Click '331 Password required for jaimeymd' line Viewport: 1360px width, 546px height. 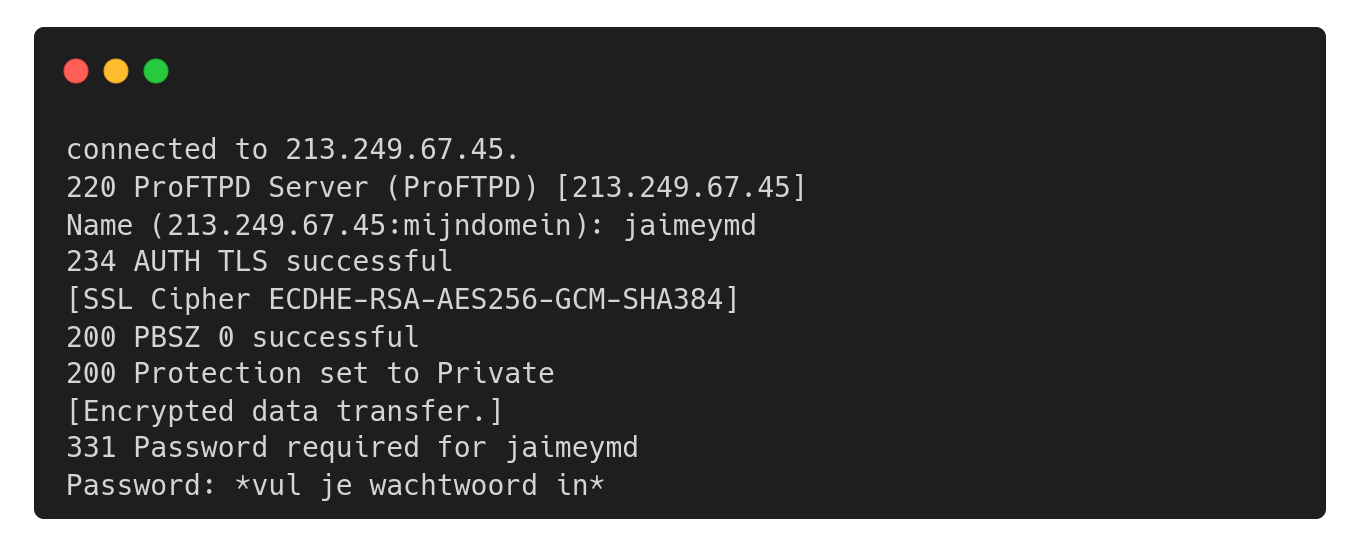pos(352,448)
